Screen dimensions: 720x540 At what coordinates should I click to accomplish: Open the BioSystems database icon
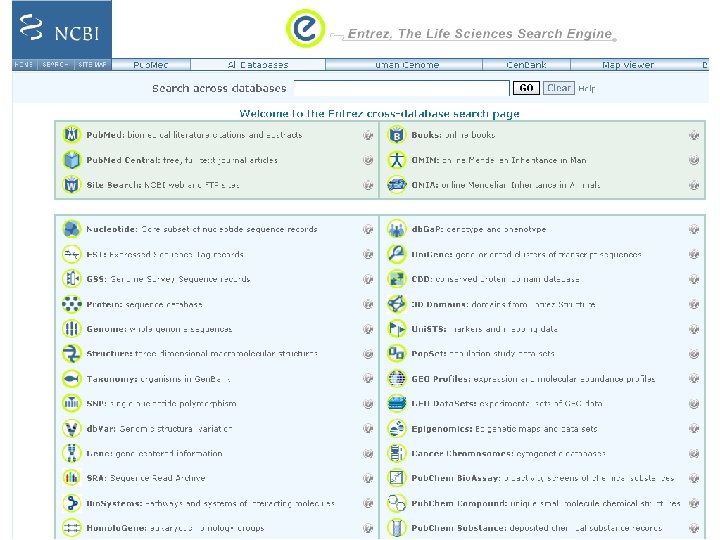(72, 503)
